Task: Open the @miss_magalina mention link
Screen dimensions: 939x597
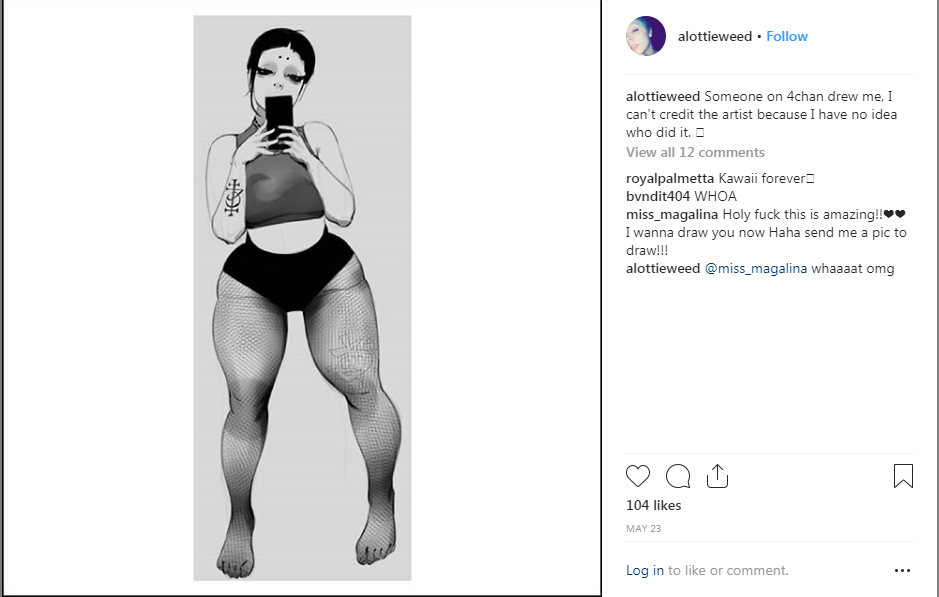Action: click(x=756, y=268)
